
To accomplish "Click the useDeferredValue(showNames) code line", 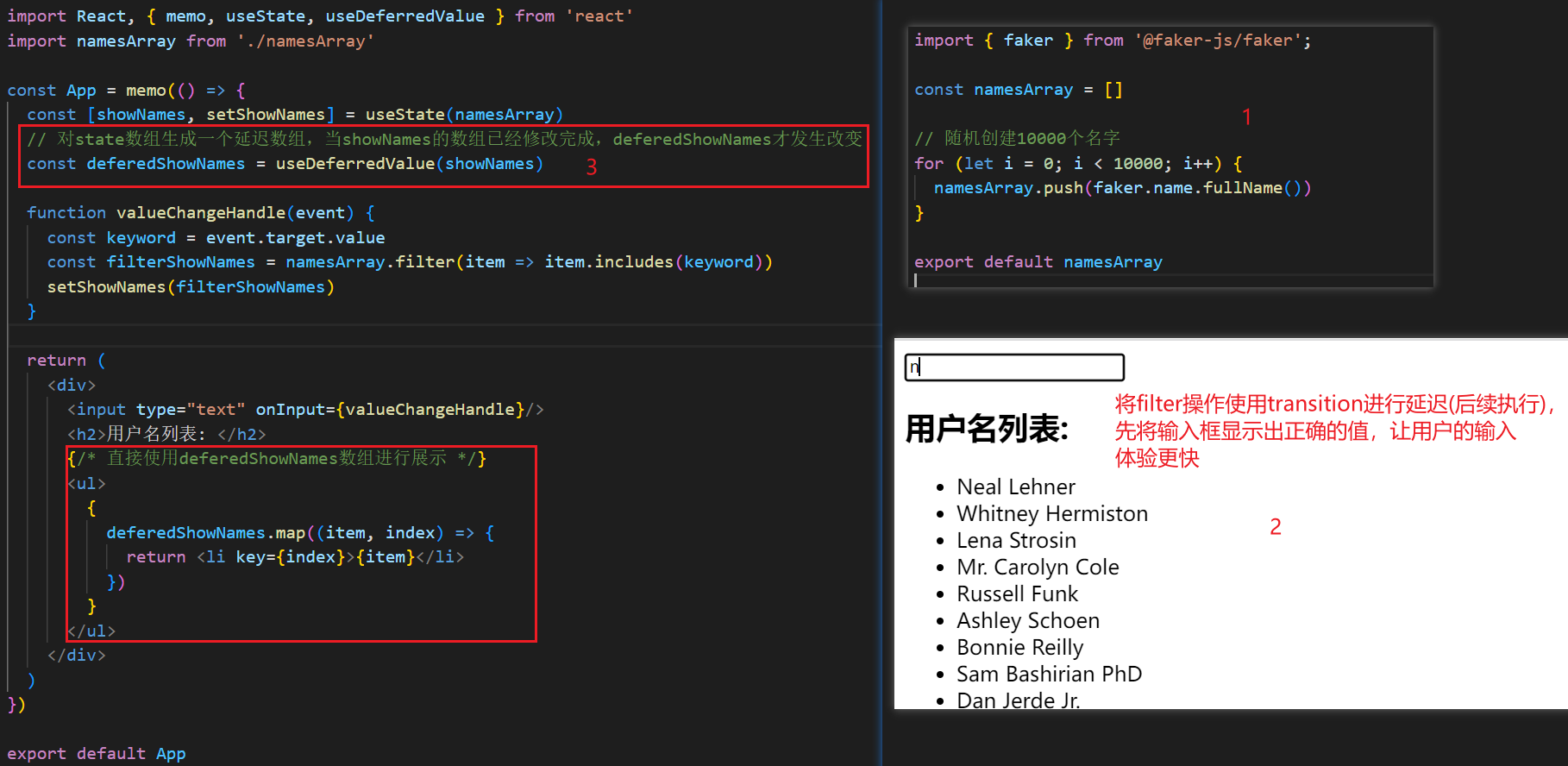I will pyautogui.click(x=285, y=163).
